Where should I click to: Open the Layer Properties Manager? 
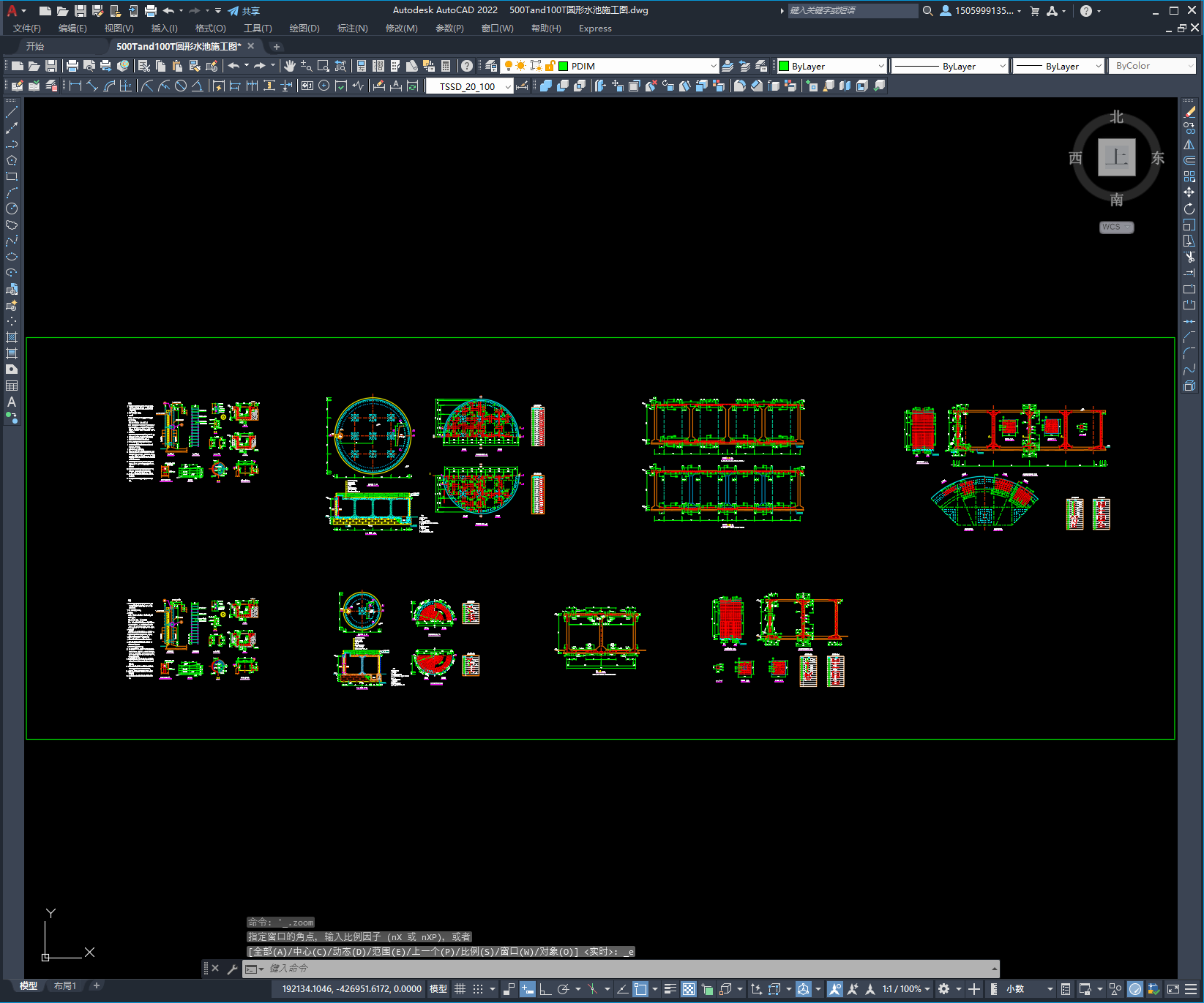pos(490,66)
